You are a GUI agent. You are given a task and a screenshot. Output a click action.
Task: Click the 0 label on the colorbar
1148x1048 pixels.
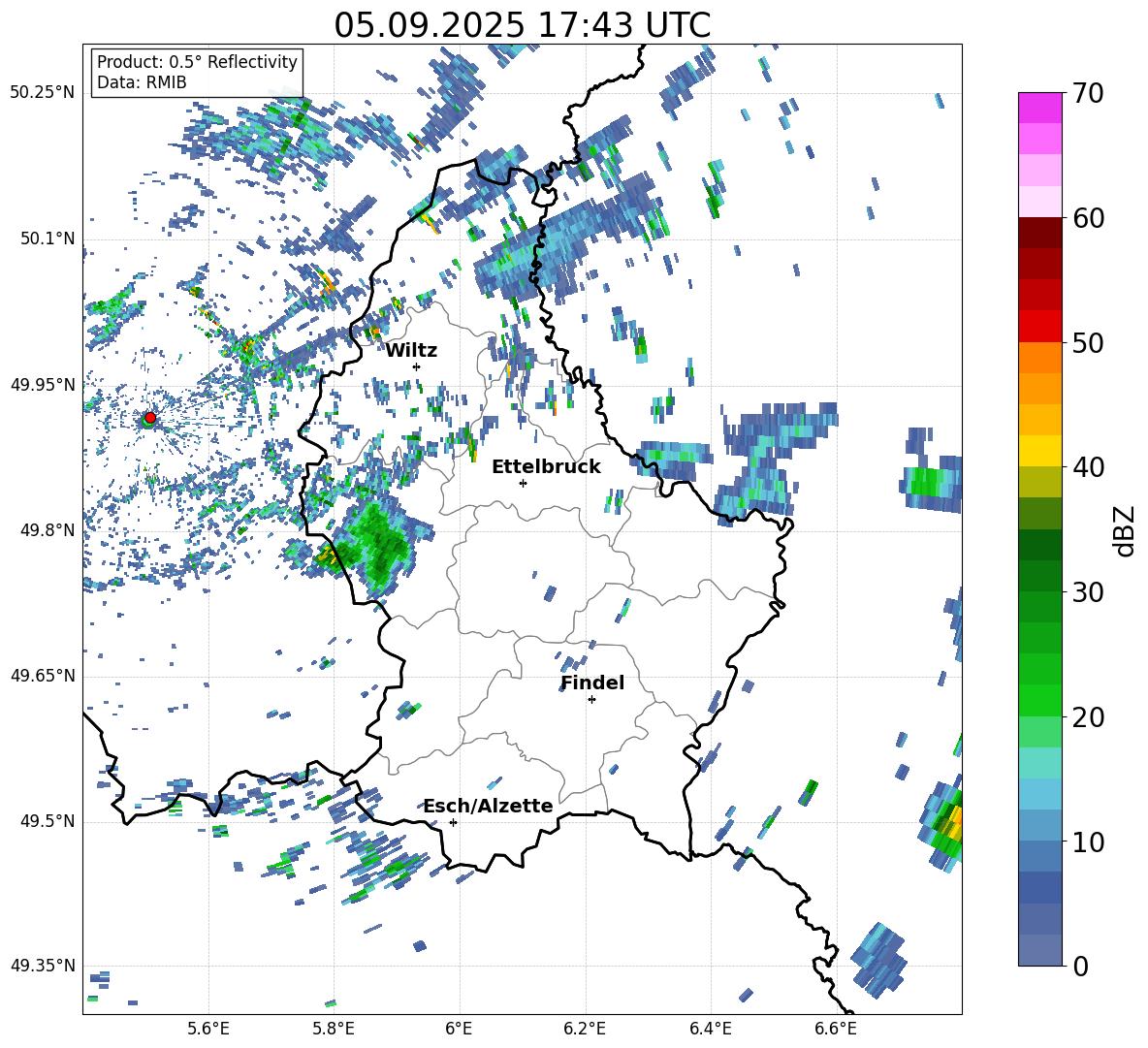tap(1080, 966)
